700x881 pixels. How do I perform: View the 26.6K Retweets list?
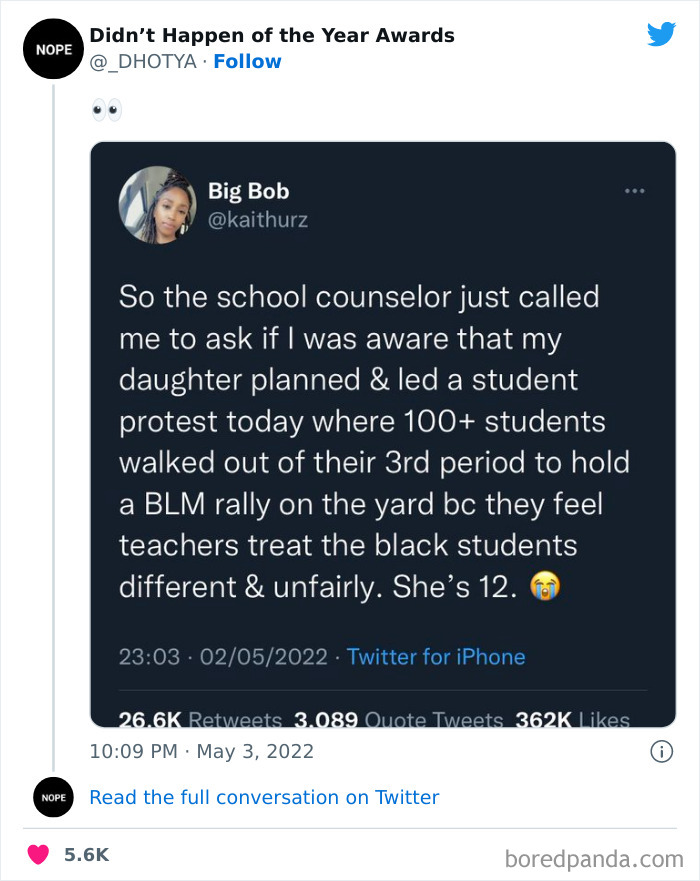click(x=201, y=719)
